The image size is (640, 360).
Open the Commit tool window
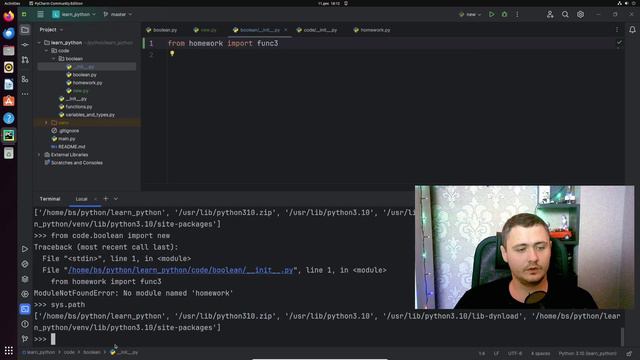pyautogui.click(x=25, y=44)
